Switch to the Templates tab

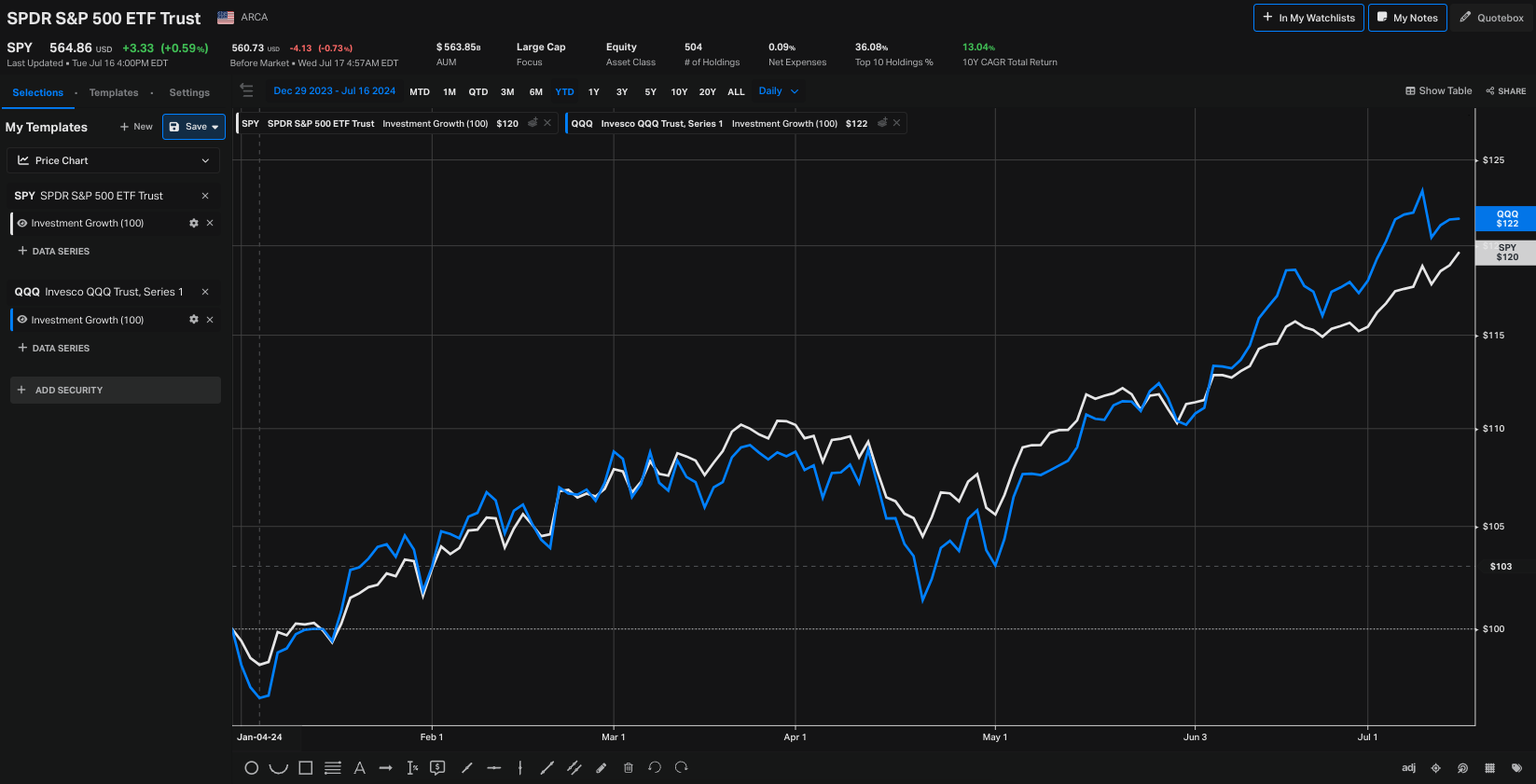(114, 93)
